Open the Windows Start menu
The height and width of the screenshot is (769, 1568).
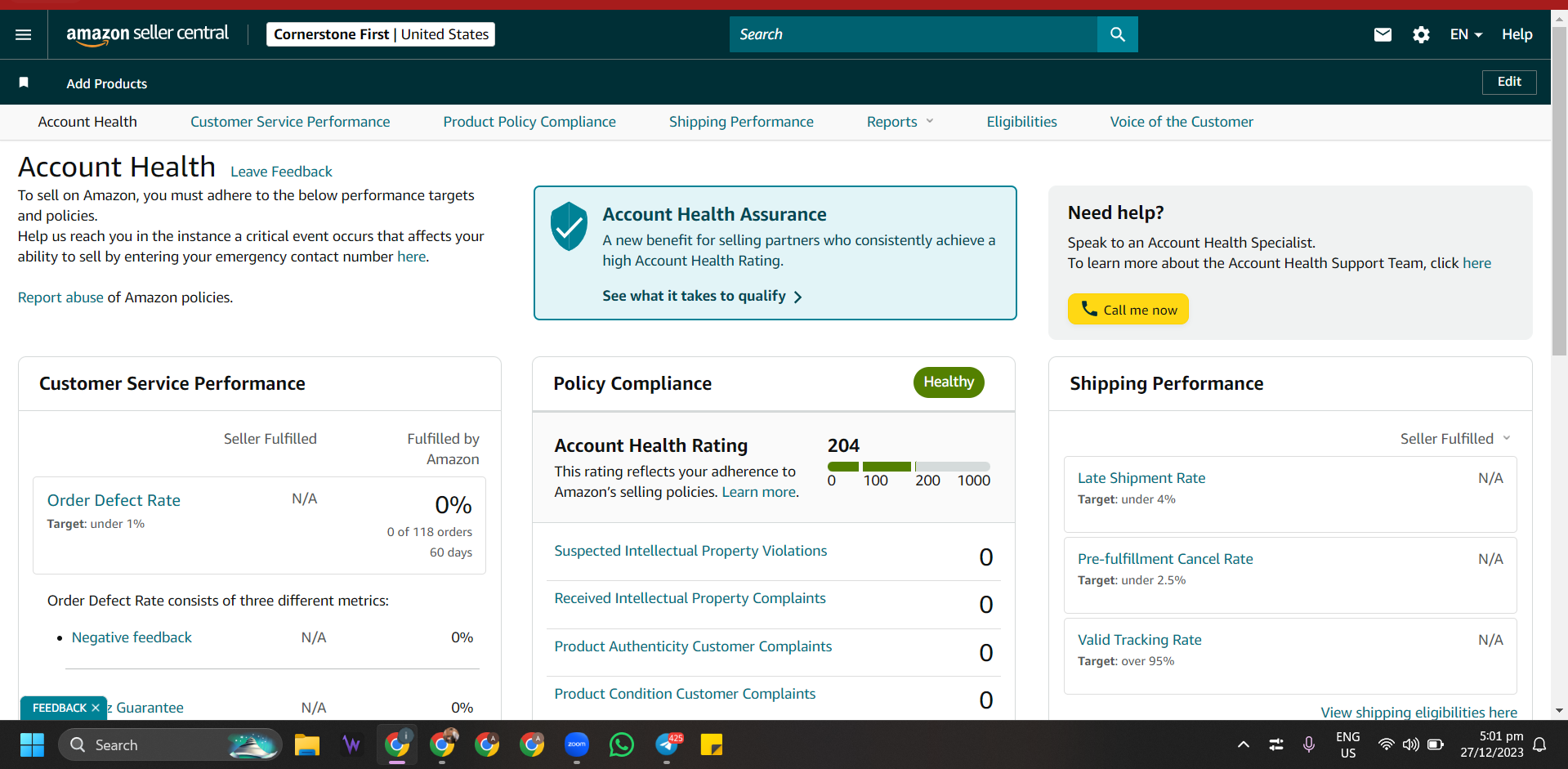tap(32, 744)
